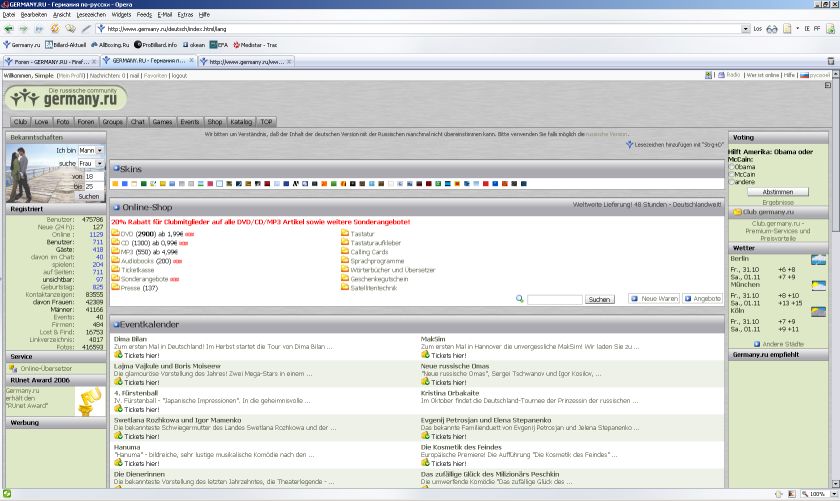Click the IE toolbar button
The height and width of the screenshot is (501, 840).
[807, 29]
